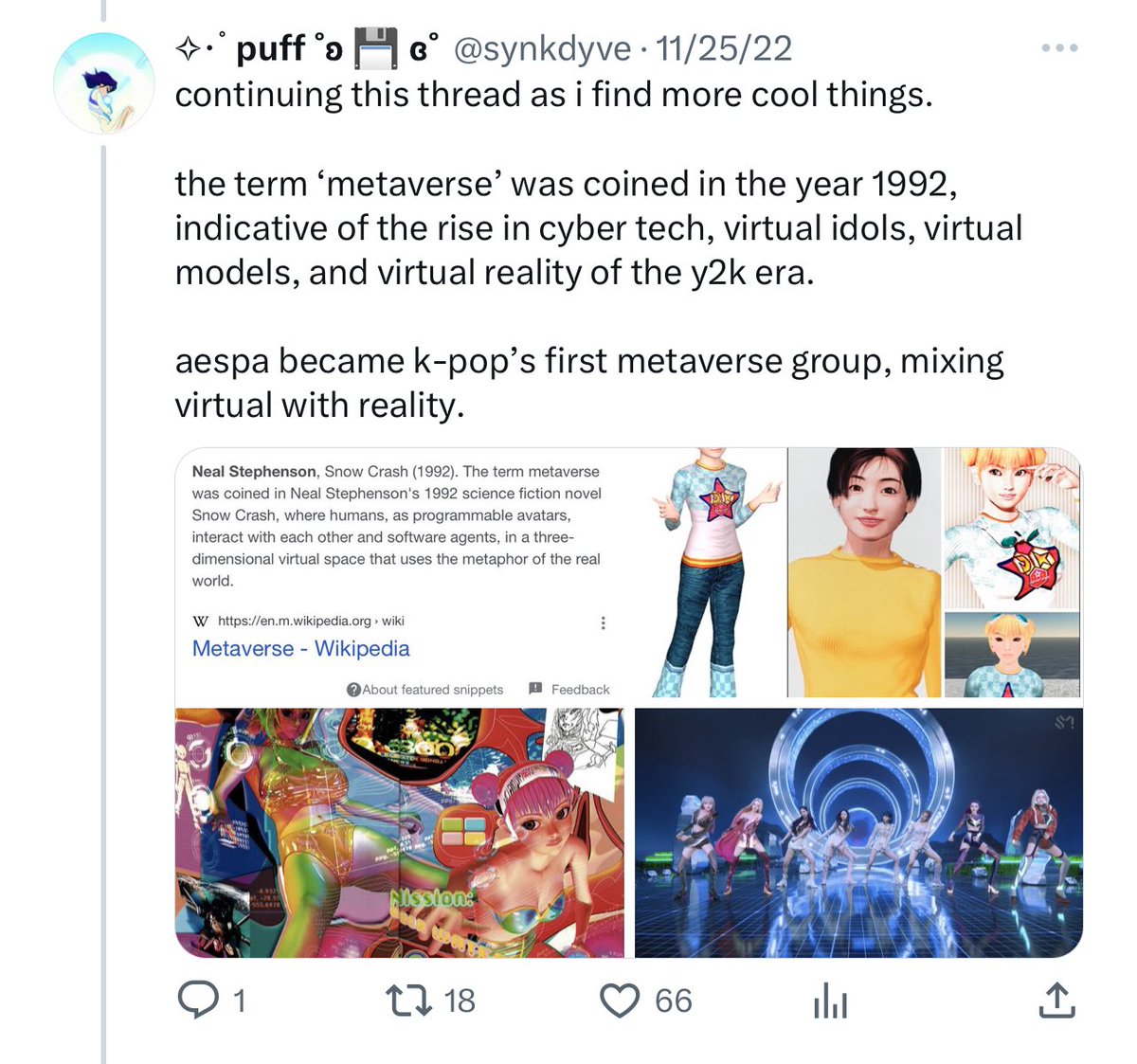Retweet this post via the retweet icon
The image size is (1137, 1064).
click(x=409, y=1000)
